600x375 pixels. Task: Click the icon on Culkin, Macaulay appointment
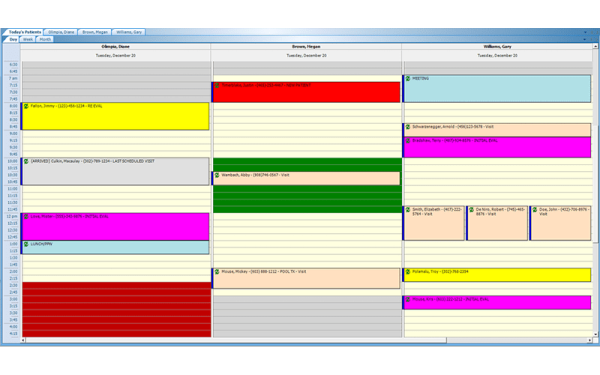coord(26,161)
